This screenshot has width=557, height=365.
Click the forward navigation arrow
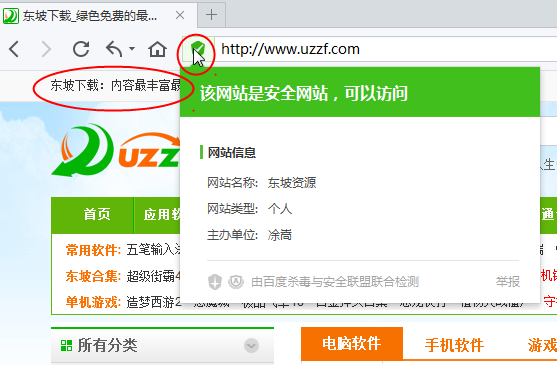tap(47, 49)
